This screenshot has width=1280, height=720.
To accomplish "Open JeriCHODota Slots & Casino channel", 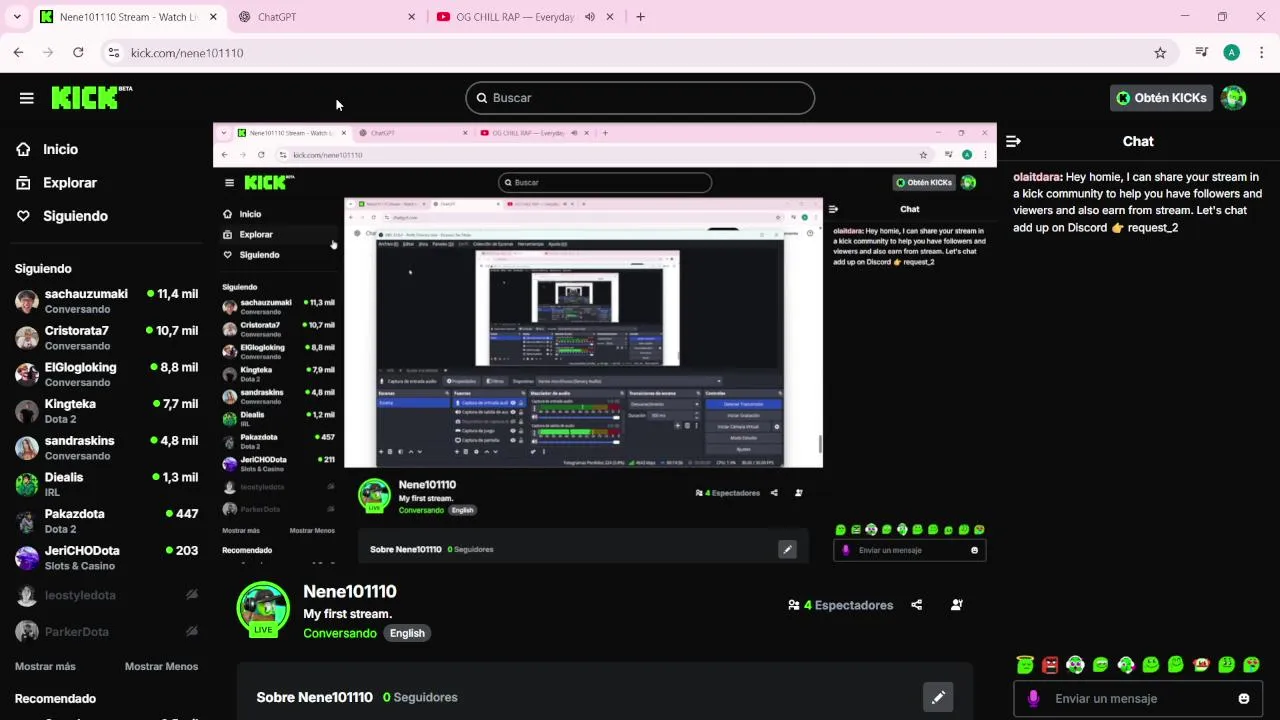I will (x=106, y=558).
